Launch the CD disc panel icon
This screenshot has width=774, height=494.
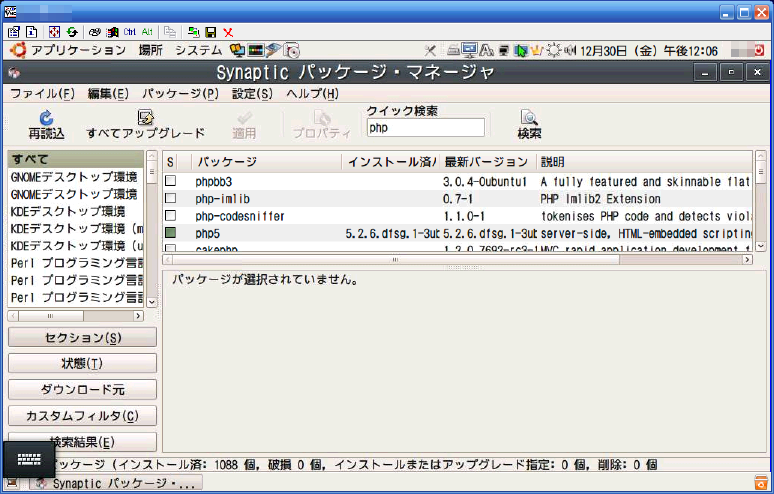click(x=291, y=50)
